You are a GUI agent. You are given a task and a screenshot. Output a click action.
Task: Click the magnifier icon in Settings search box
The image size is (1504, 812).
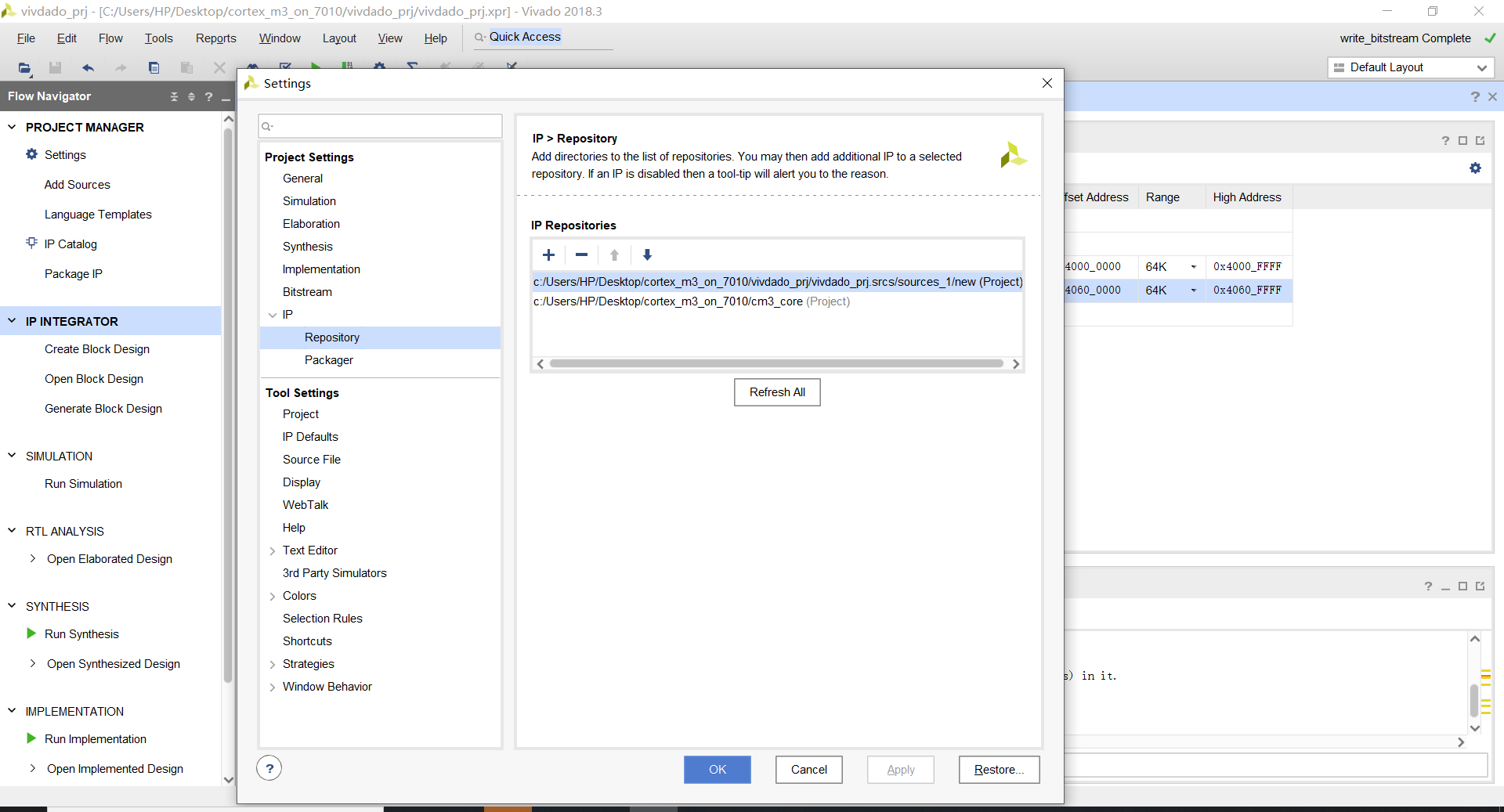click(x=267, y=126)
